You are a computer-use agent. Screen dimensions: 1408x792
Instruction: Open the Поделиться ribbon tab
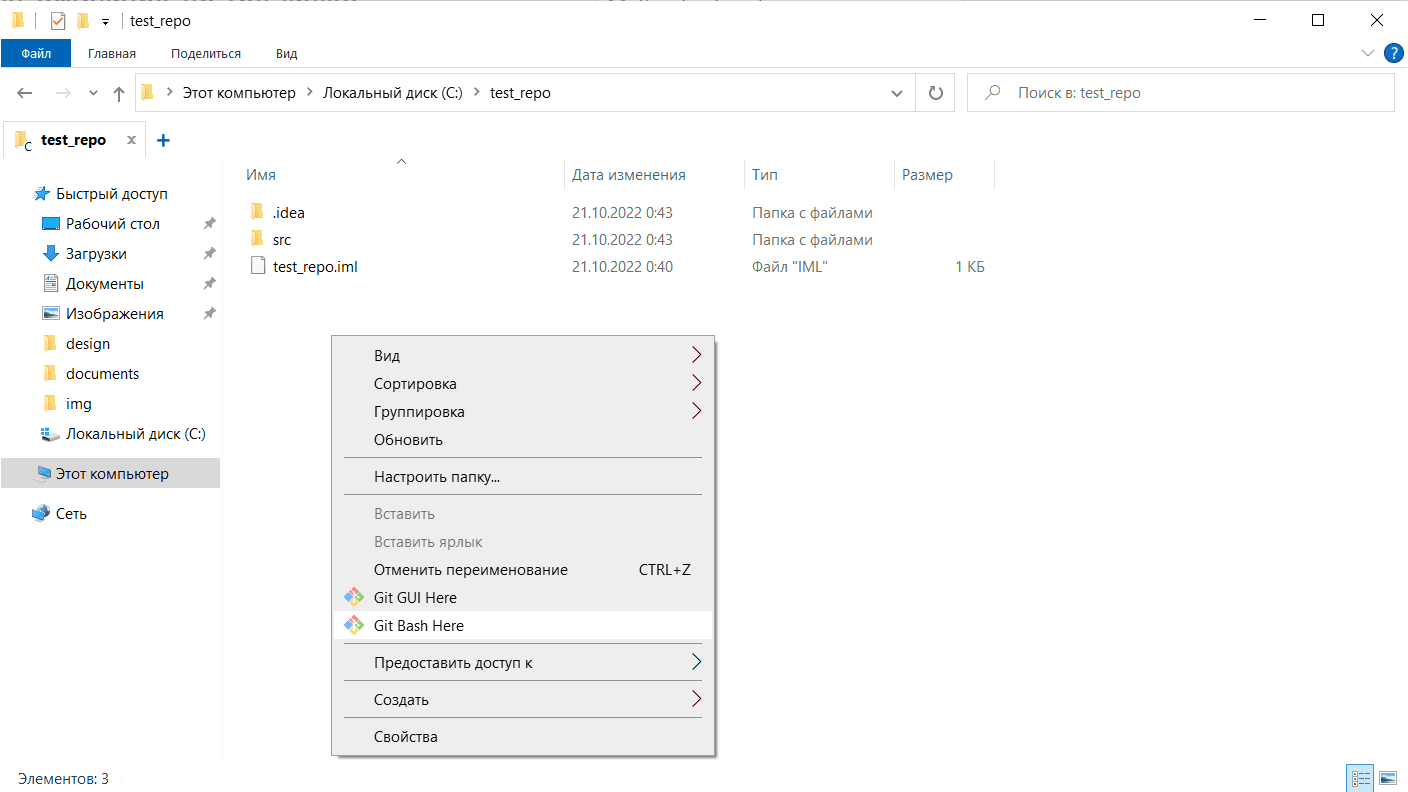(x=206, y=53)
